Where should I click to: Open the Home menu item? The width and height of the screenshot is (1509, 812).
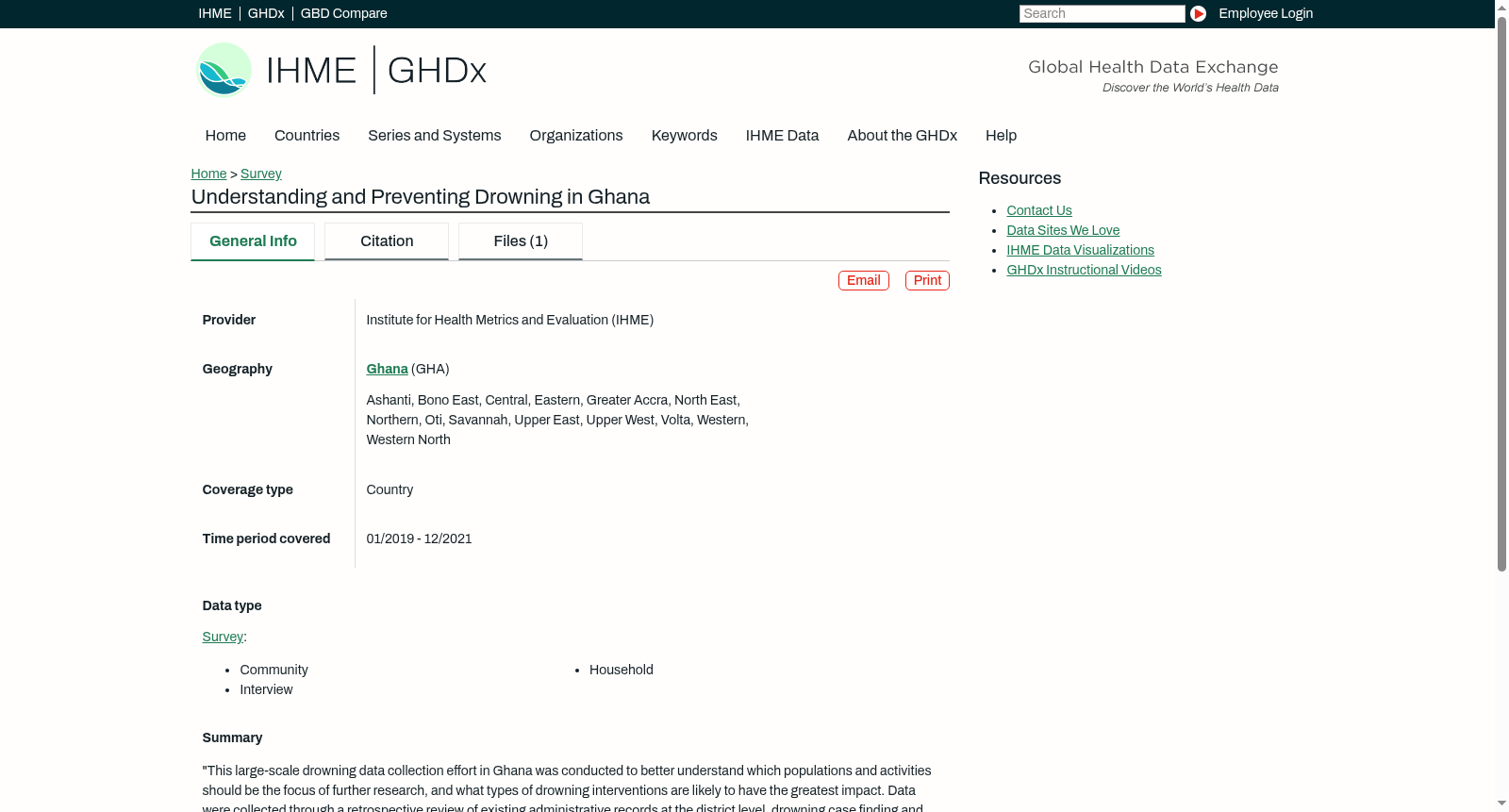[225, 136]
